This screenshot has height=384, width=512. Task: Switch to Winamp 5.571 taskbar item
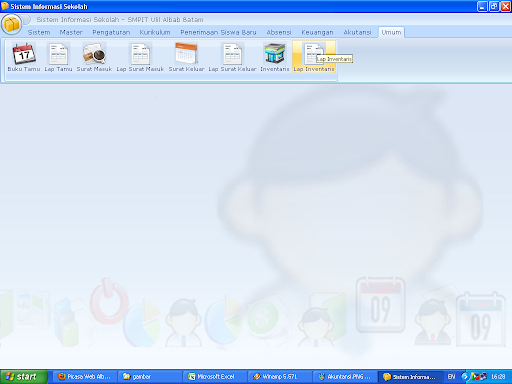pyautogui.click(x=280, y=377)
